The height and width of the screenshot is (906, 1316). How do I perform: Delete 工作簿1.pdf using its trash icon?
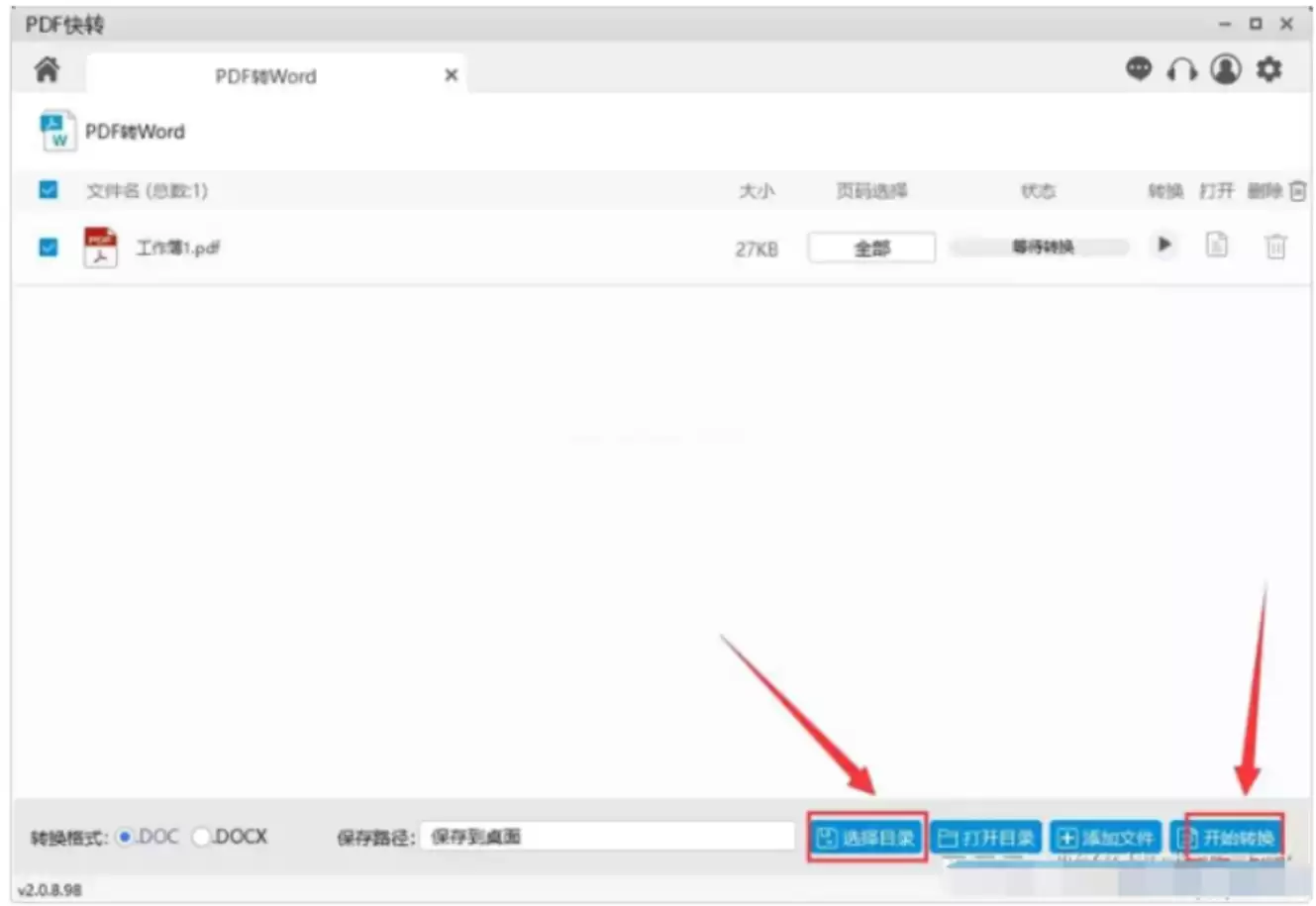pos(1275,246)
